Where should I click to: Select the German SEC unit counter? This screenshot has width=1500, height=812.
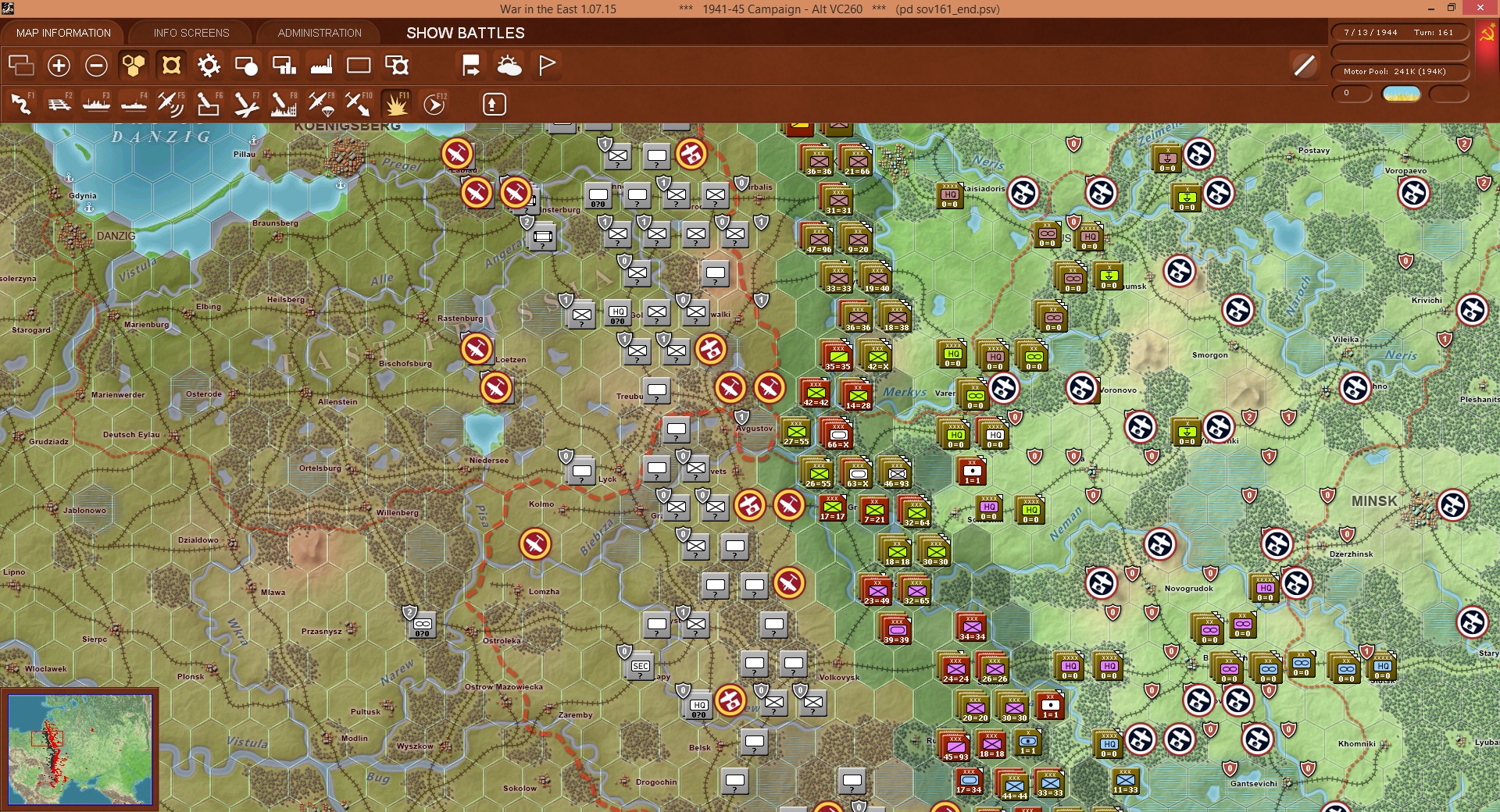(641, 665)
